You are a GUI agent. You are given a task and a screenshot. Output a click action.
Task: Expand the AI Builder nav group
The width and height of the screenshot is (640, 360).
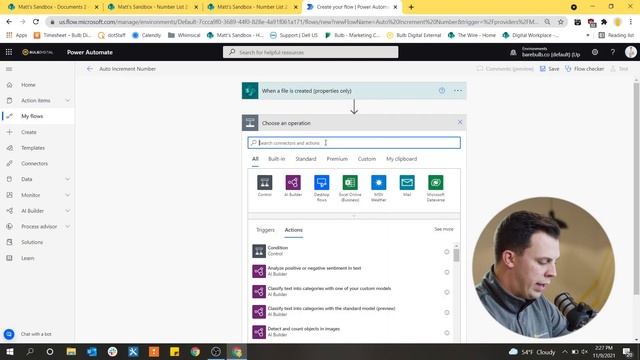[68, 211]
